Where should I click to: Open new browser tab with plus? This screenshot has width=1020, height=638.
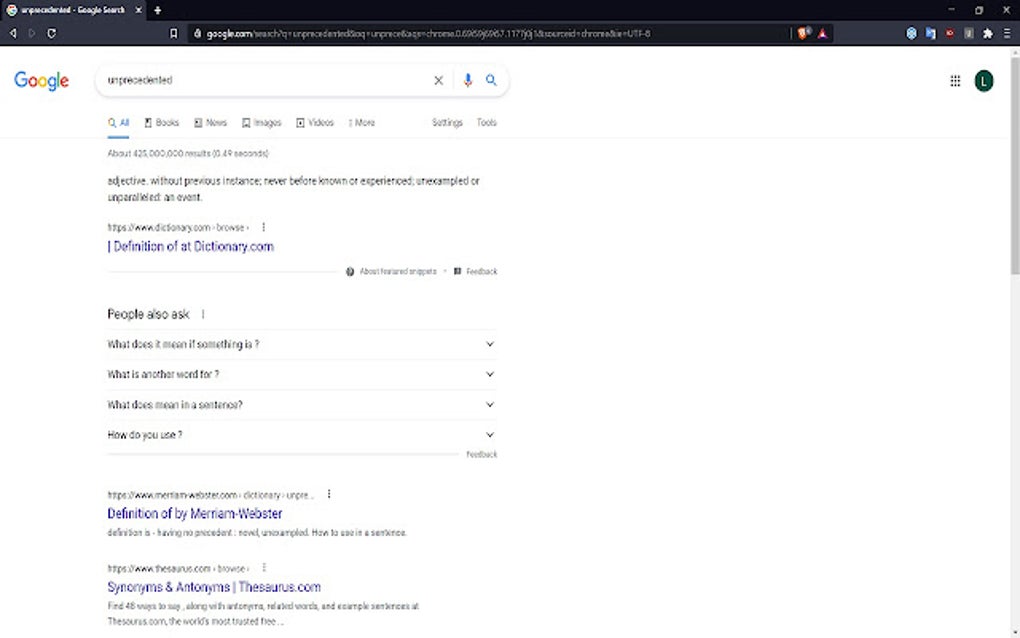[157, 10]
